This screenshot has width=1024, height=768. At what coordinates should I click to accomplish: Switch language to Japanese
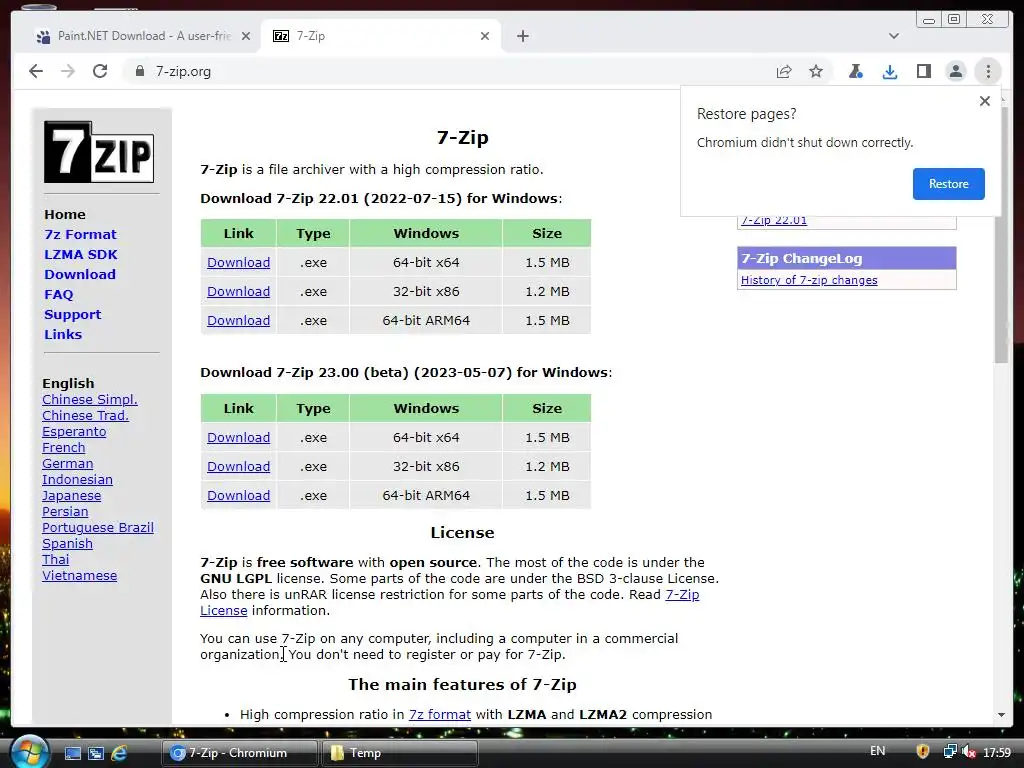click(71, 496)
